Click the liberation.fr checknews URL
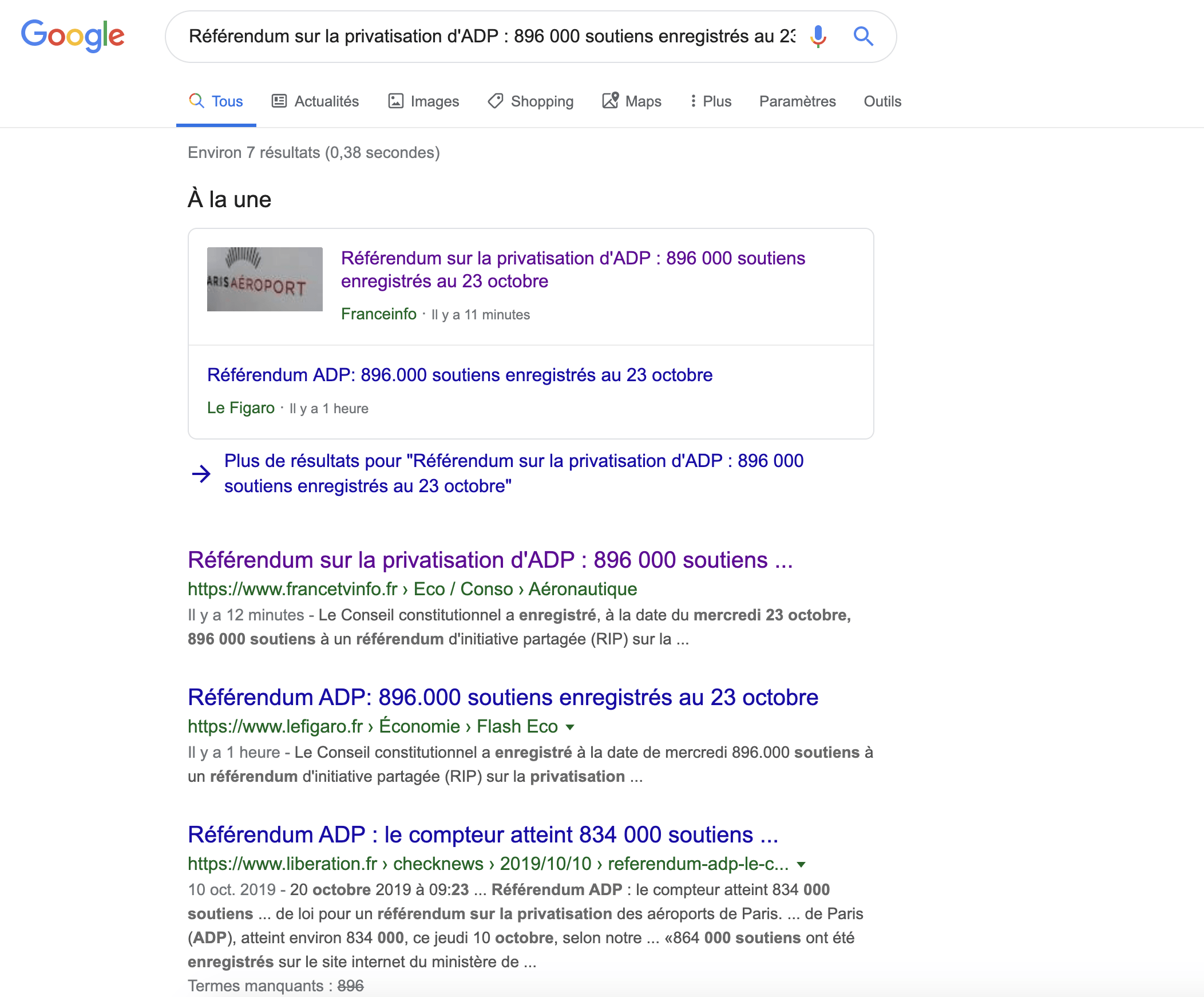Viewport: 1204px width, 997px height. pyautogui.click(x=488, y=865)
